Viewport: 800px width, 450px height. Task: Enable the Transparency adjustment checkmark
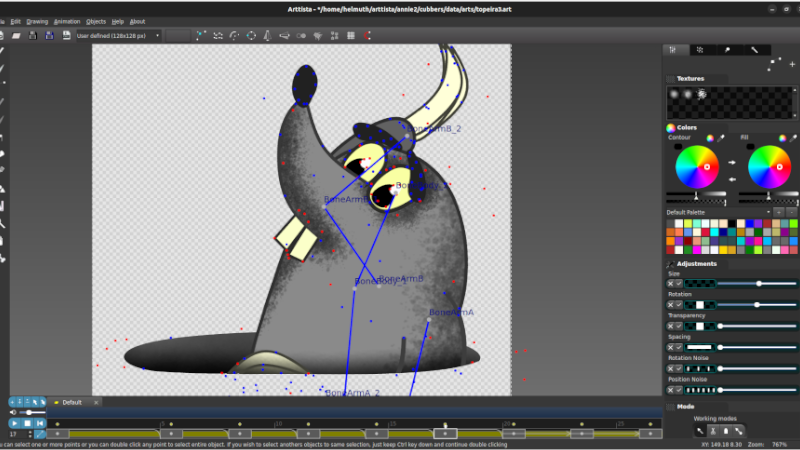(x=679, y=326)
